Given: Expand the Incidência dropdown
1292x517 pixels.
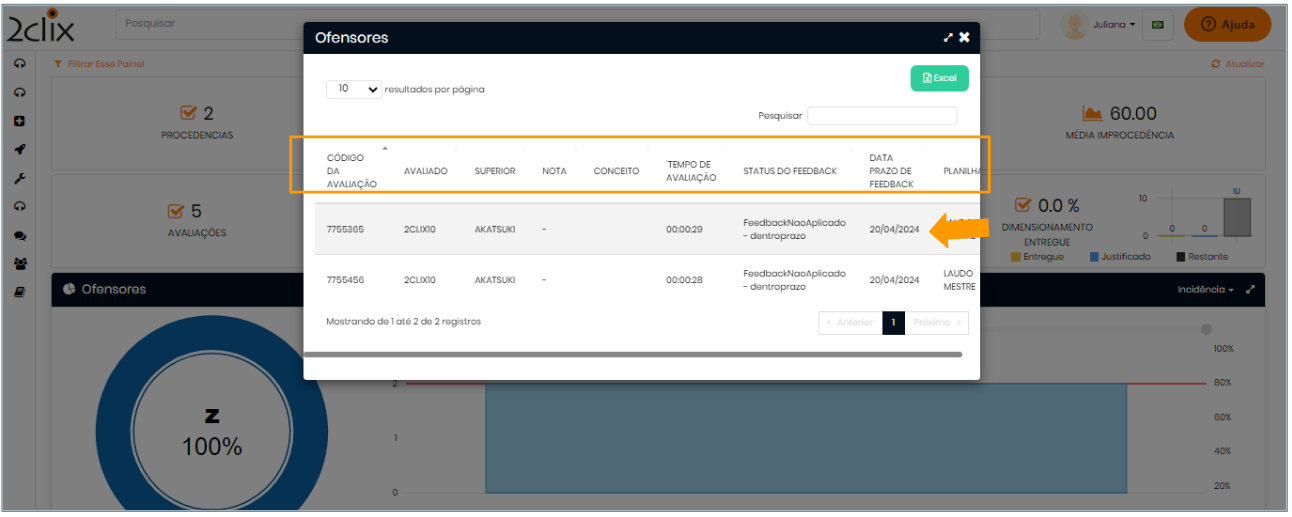Looking at the screenshot, I should [x=1205, y=290].
